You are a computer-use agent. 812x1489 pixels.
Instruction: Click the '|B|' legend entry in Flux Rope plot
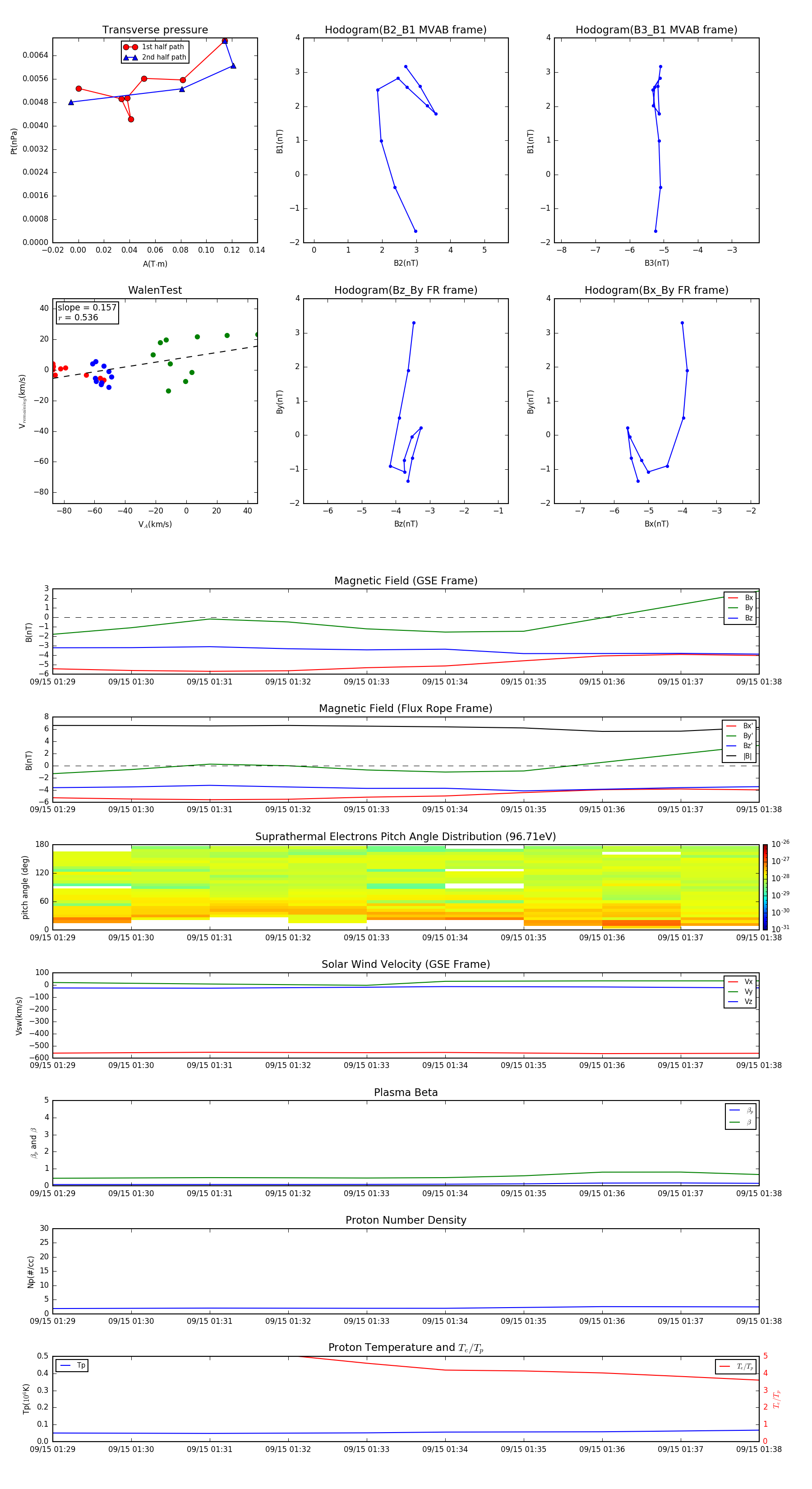(739, 756)
